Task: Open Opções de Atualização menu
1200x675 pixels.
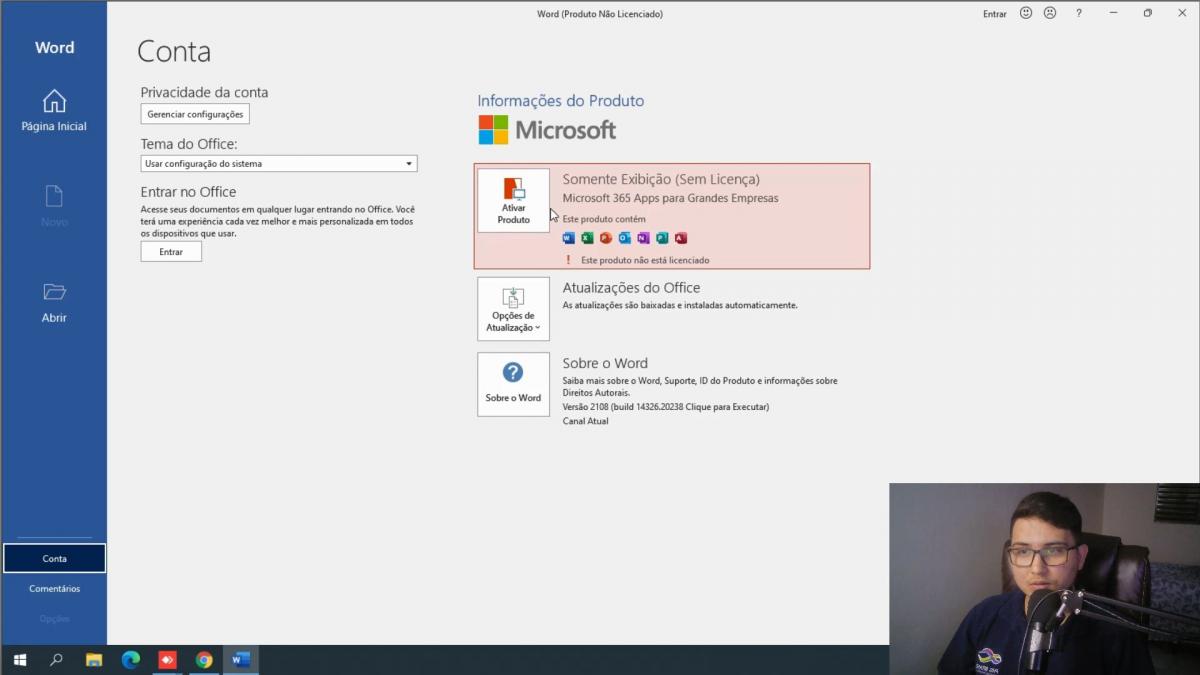Action: click(x=513, y=309)
